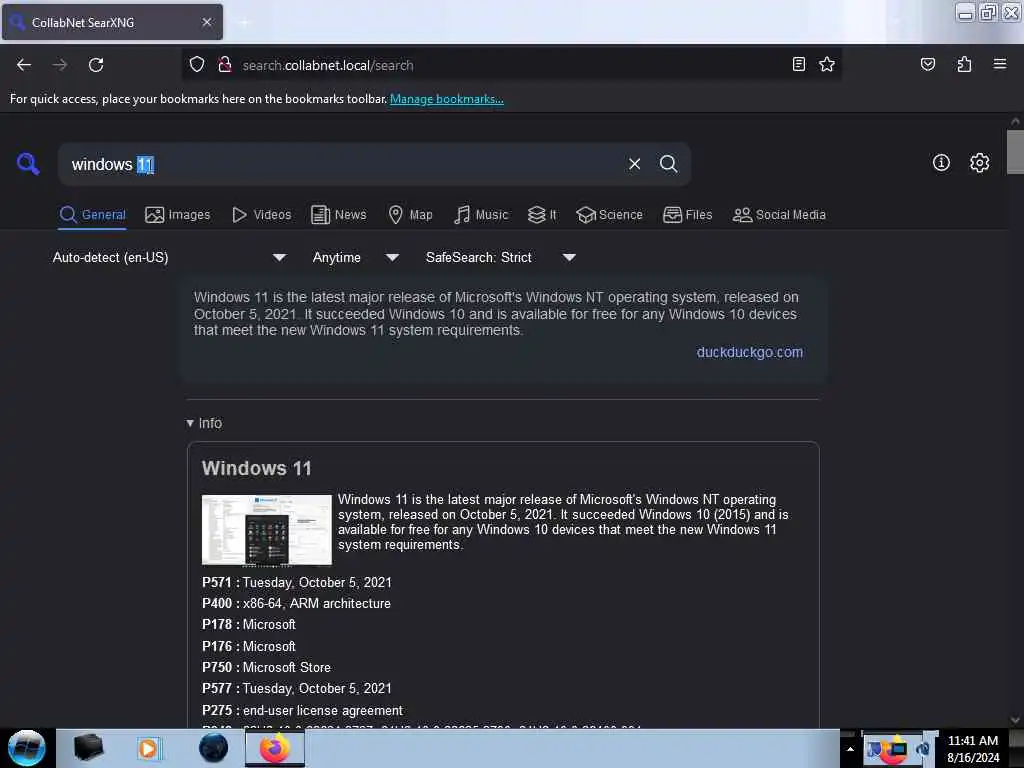Switch to the Science category
1024x768 pixels.
pos(609,215)
